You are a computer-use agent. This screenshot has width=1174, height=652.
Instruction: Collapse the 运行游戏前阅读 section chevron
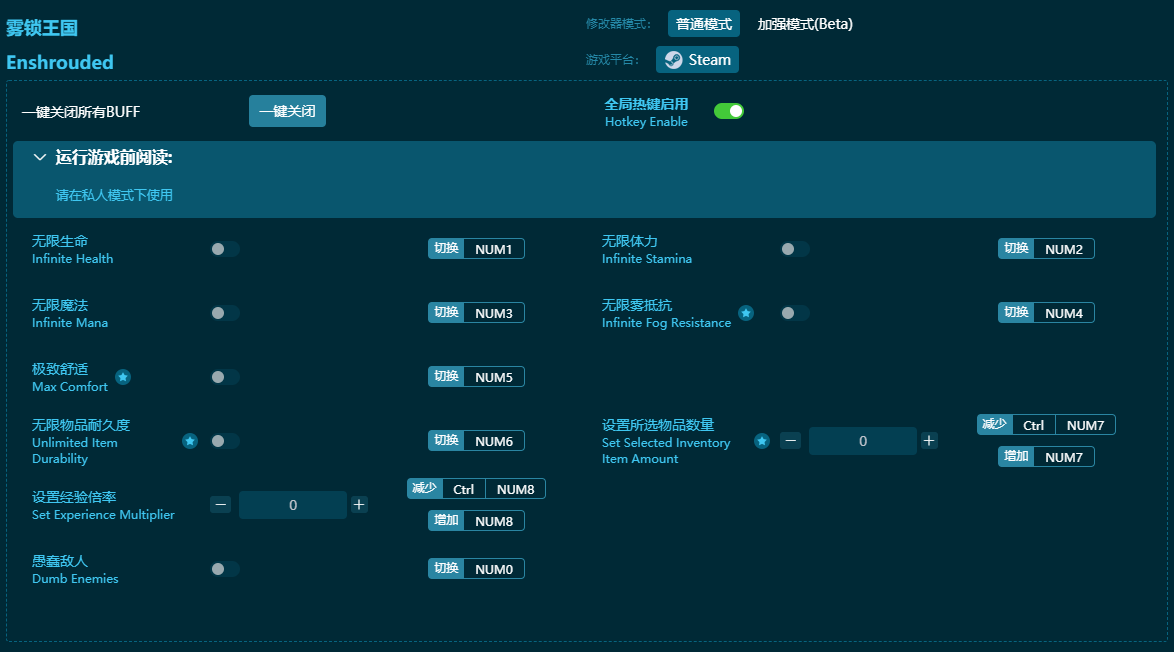point(40,157)
